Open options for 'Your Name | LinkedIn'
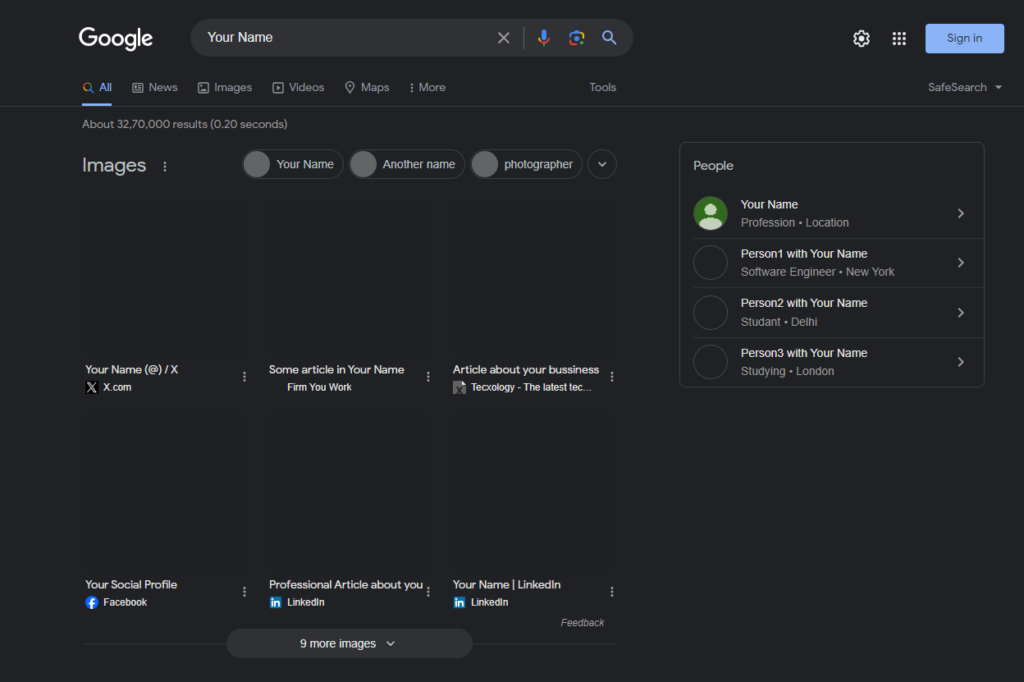The image size is (1024, 682). click(612, 592)
